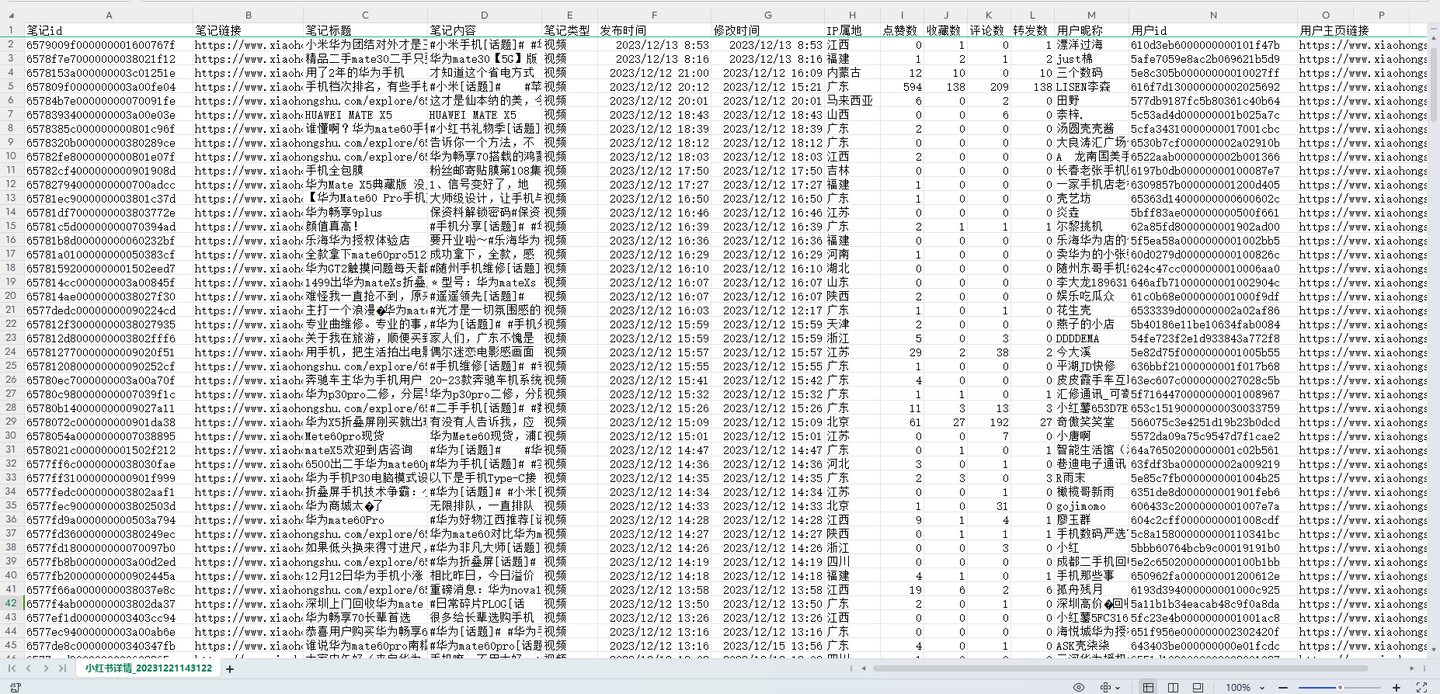Click nickname cell gojimomo
The image size is (1440, 694).
click(x=1091, y=506)
